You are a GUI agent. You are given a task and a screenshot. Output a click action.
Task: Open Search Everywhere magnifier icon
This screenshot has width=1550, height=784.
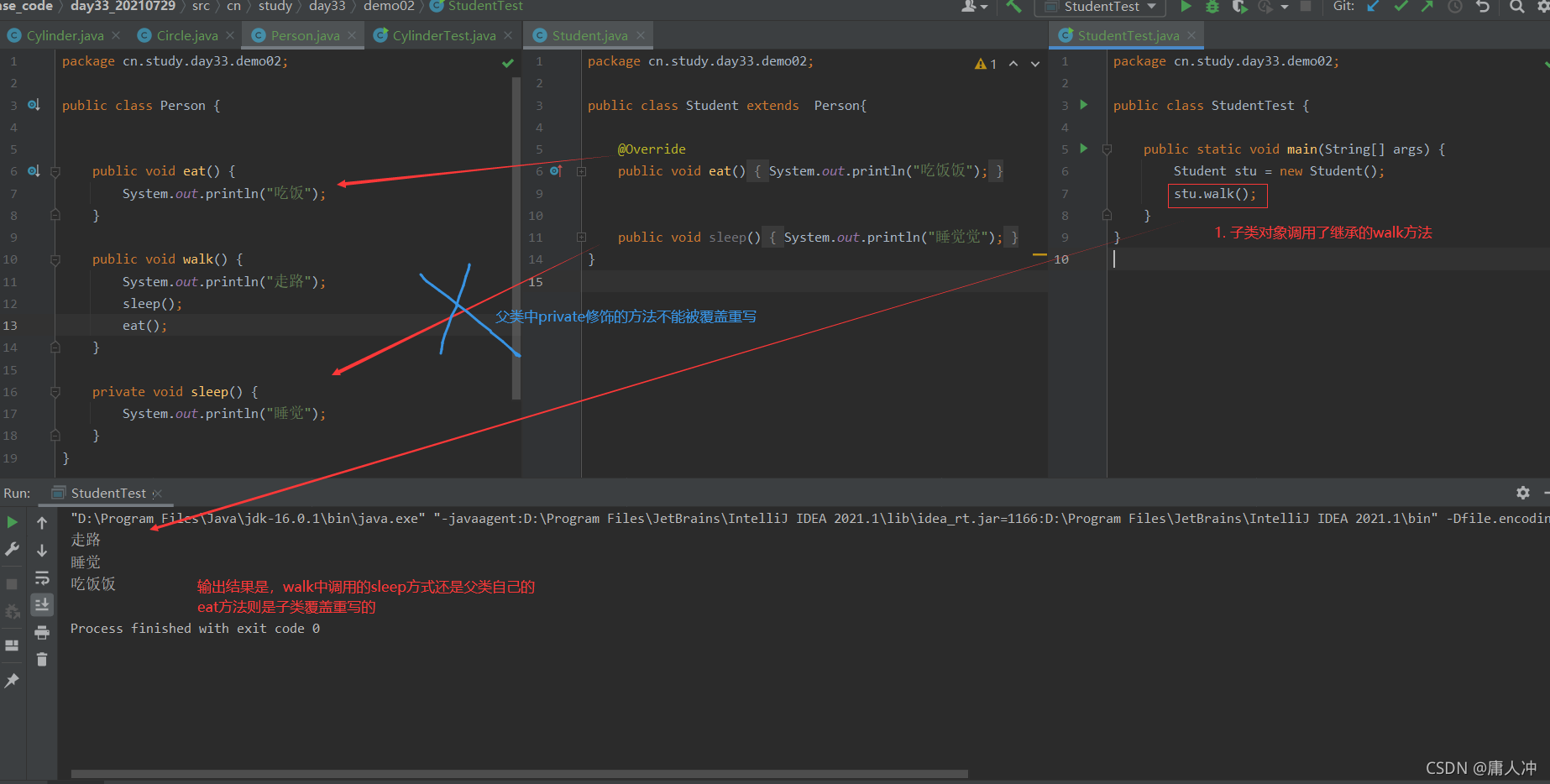point(1516,7)
